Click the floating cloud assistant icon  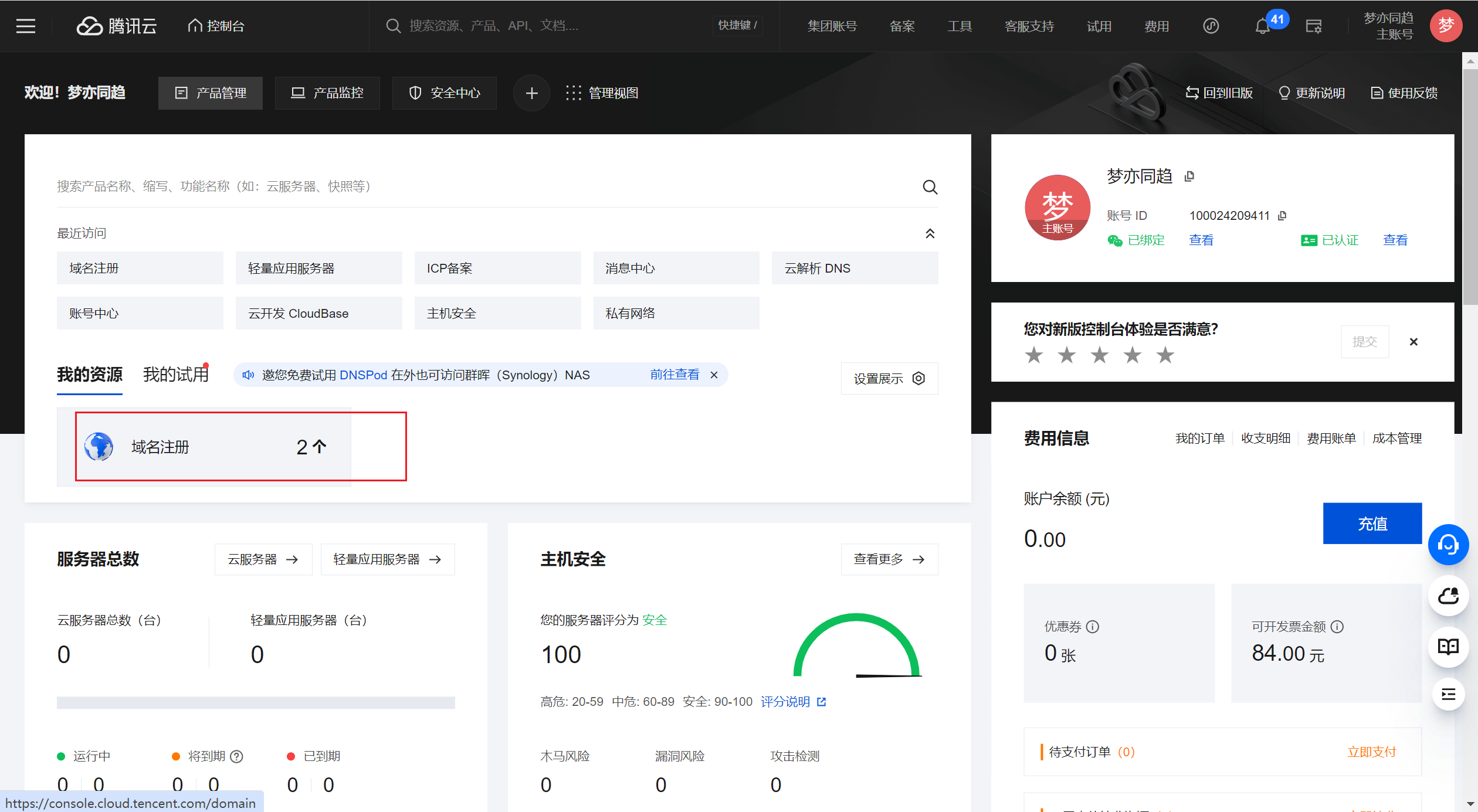[x=1448, y=596]
